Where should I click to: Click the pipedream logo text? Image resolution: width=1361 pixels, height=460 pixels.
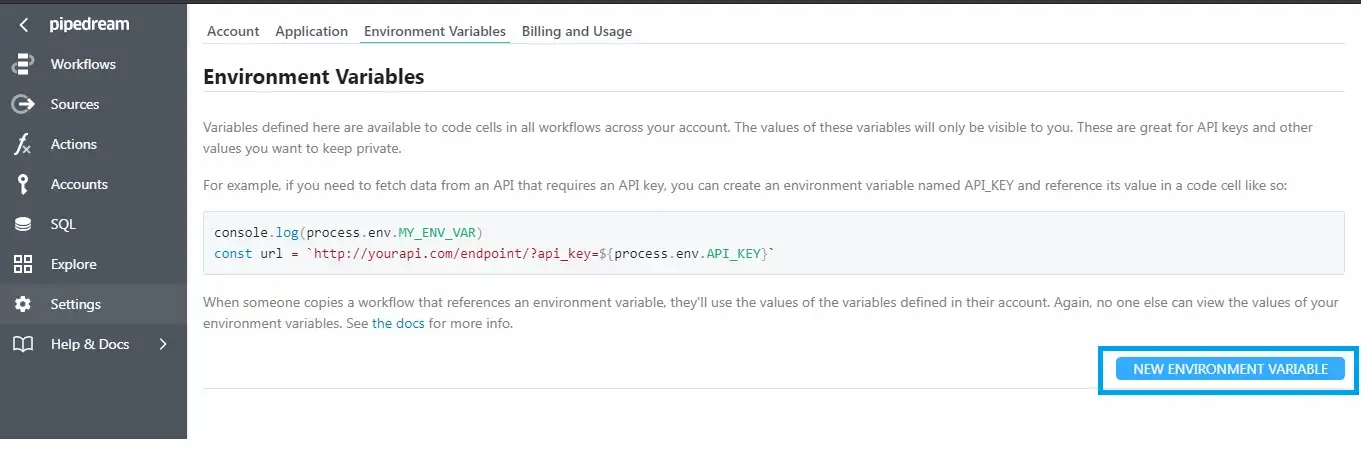(89, 25)
